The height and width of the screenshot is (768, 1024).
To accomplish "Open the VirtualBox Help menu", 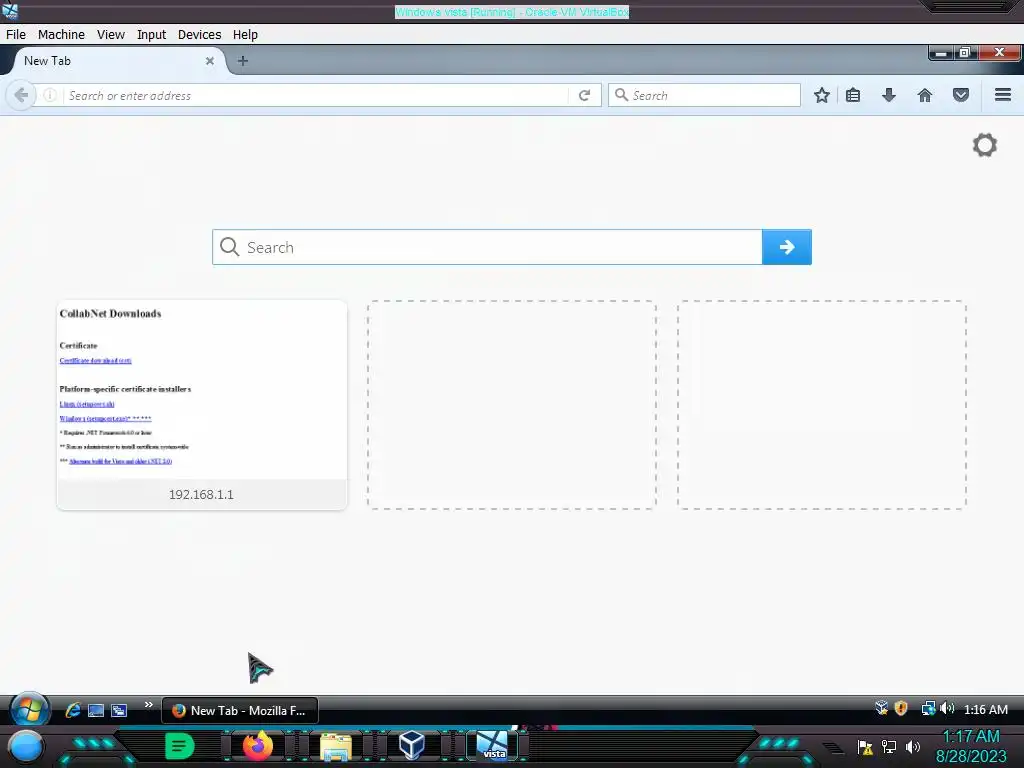I will click(246, 35).
